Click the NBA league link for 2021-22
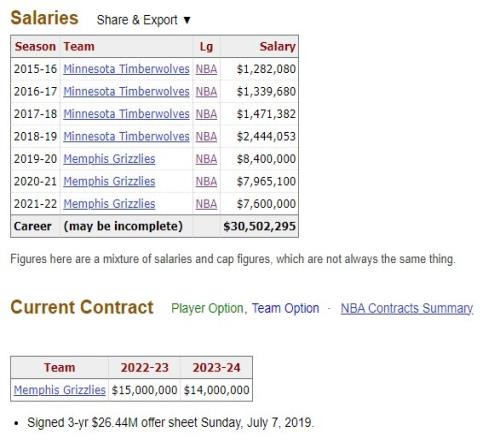 206,204
